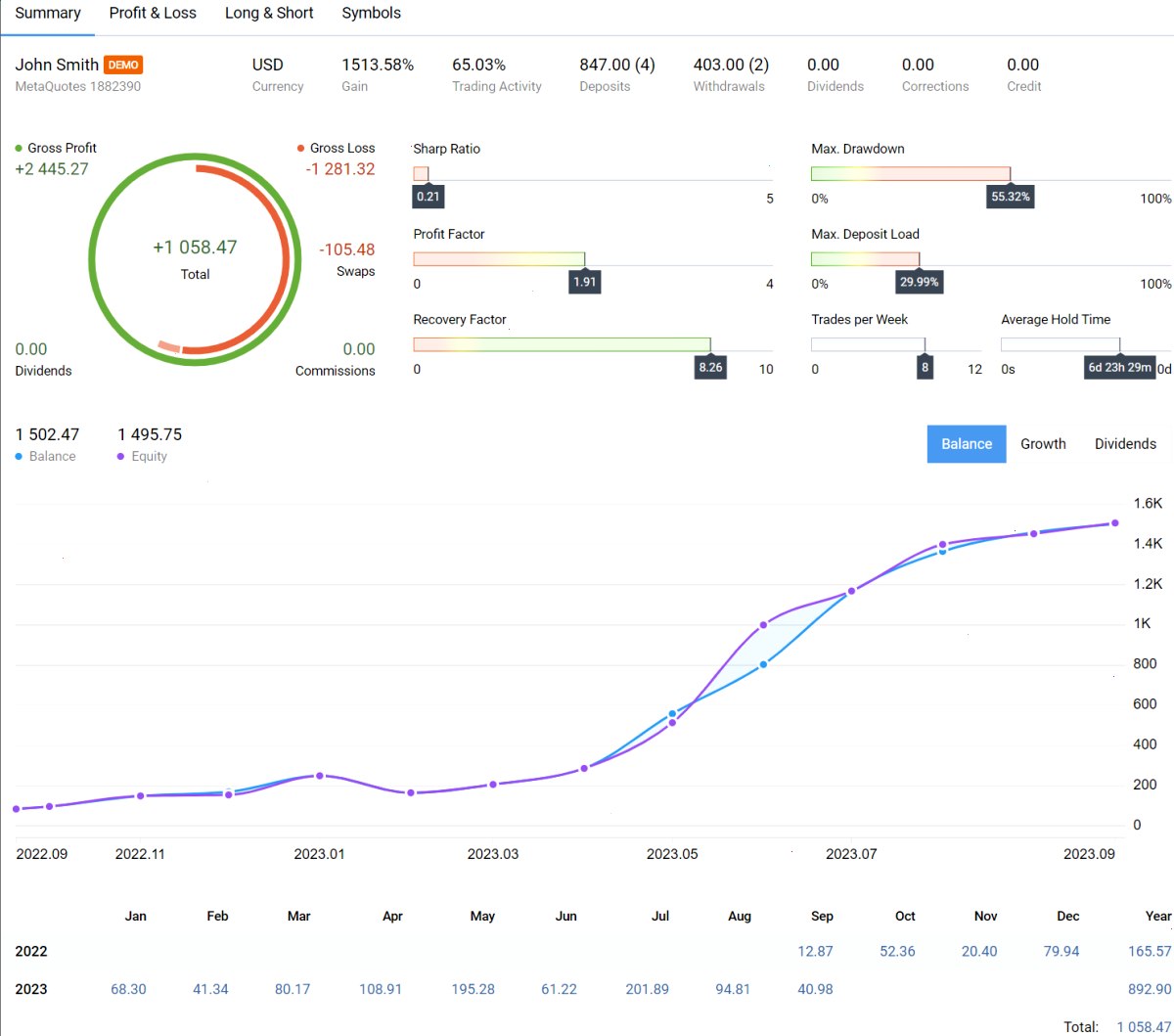The height and width of the screenshot is (1036, 1174).
Task: Click the 847.00 (4) Deposits value
Action: coord(617,65)
